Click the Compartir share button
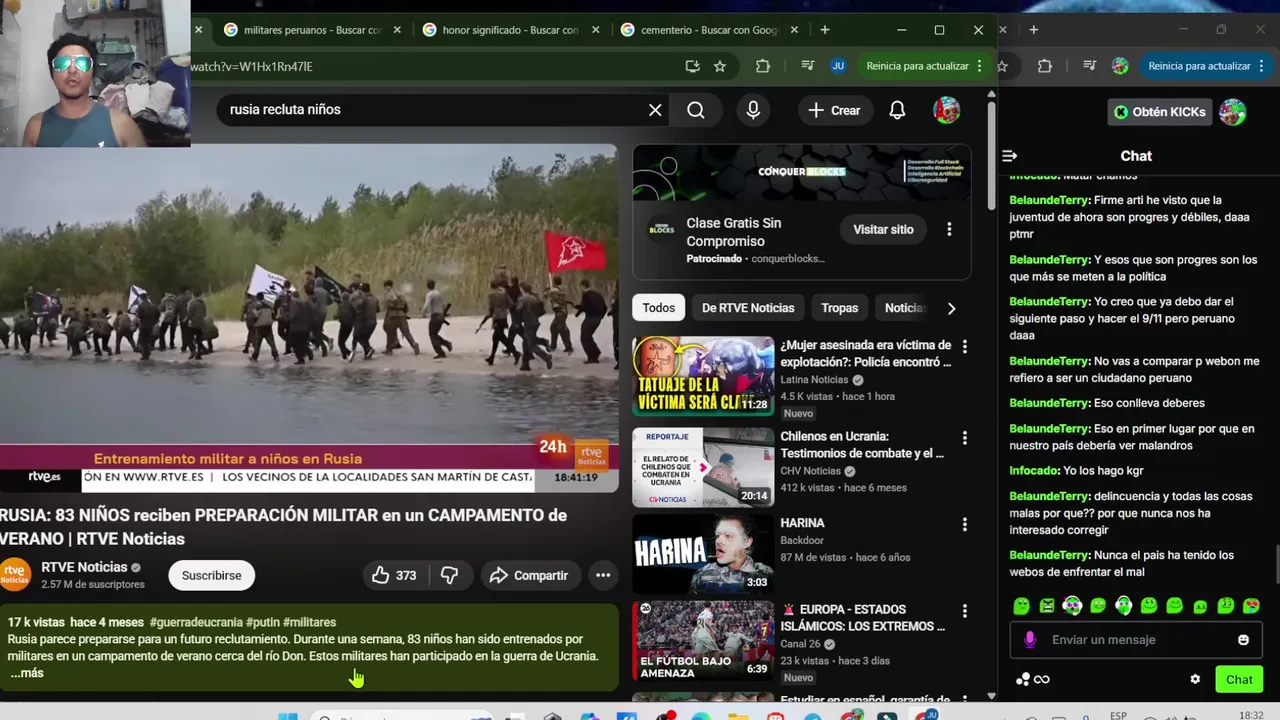Image resolution: width=1280 pixels, height=720 pixels. [530, 575]
